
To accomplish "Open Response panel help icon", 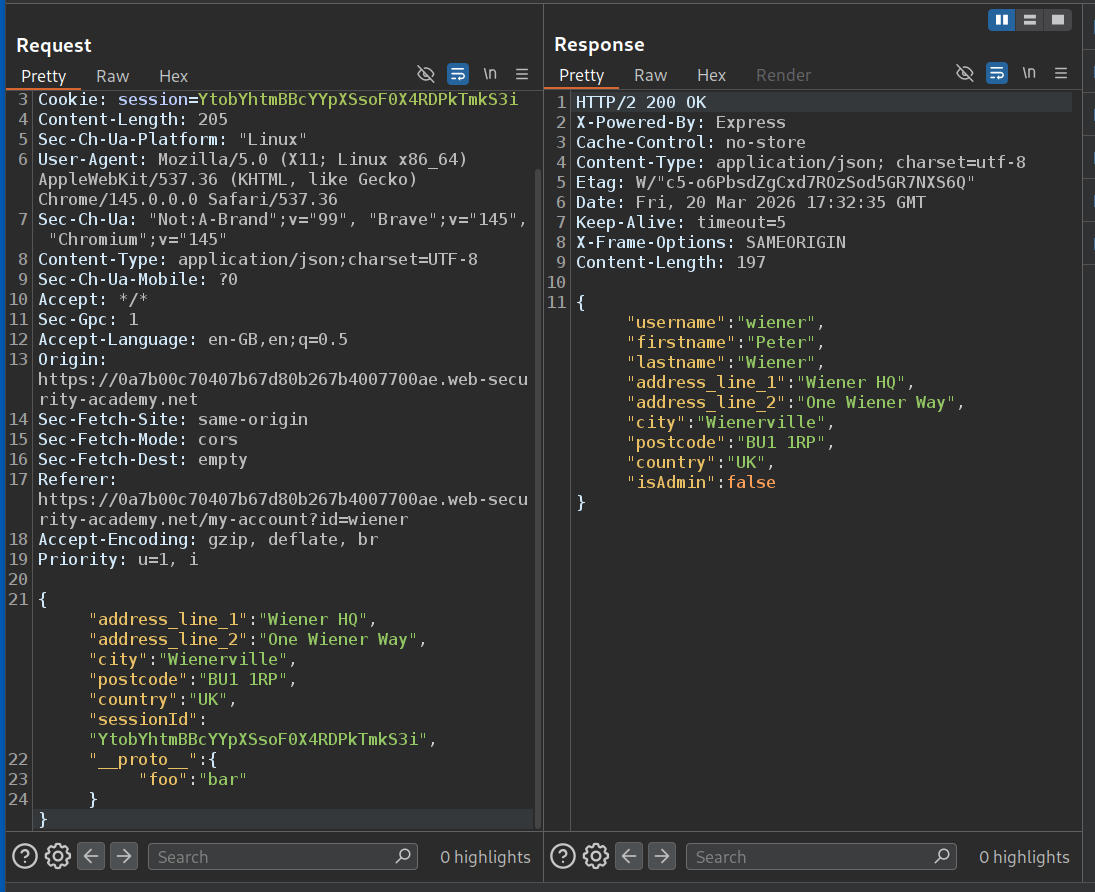I will point(563,856).
